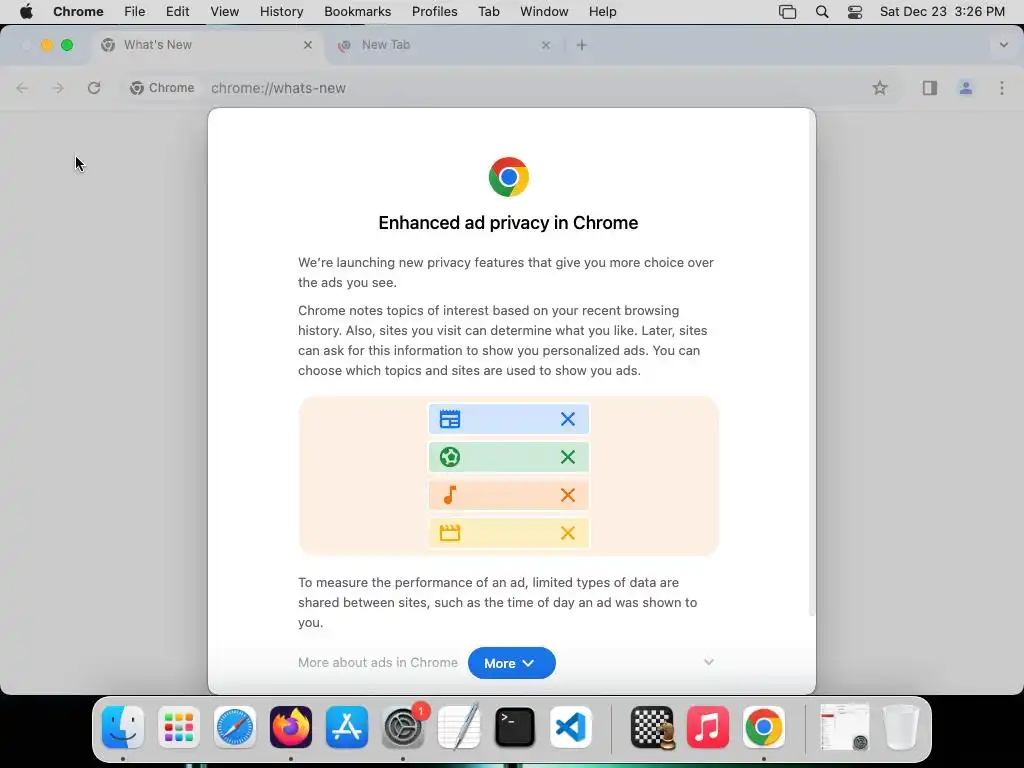Click the More button in the dialog
The height and width of the screenshot is (768, 1024).
tap(511, 663)
